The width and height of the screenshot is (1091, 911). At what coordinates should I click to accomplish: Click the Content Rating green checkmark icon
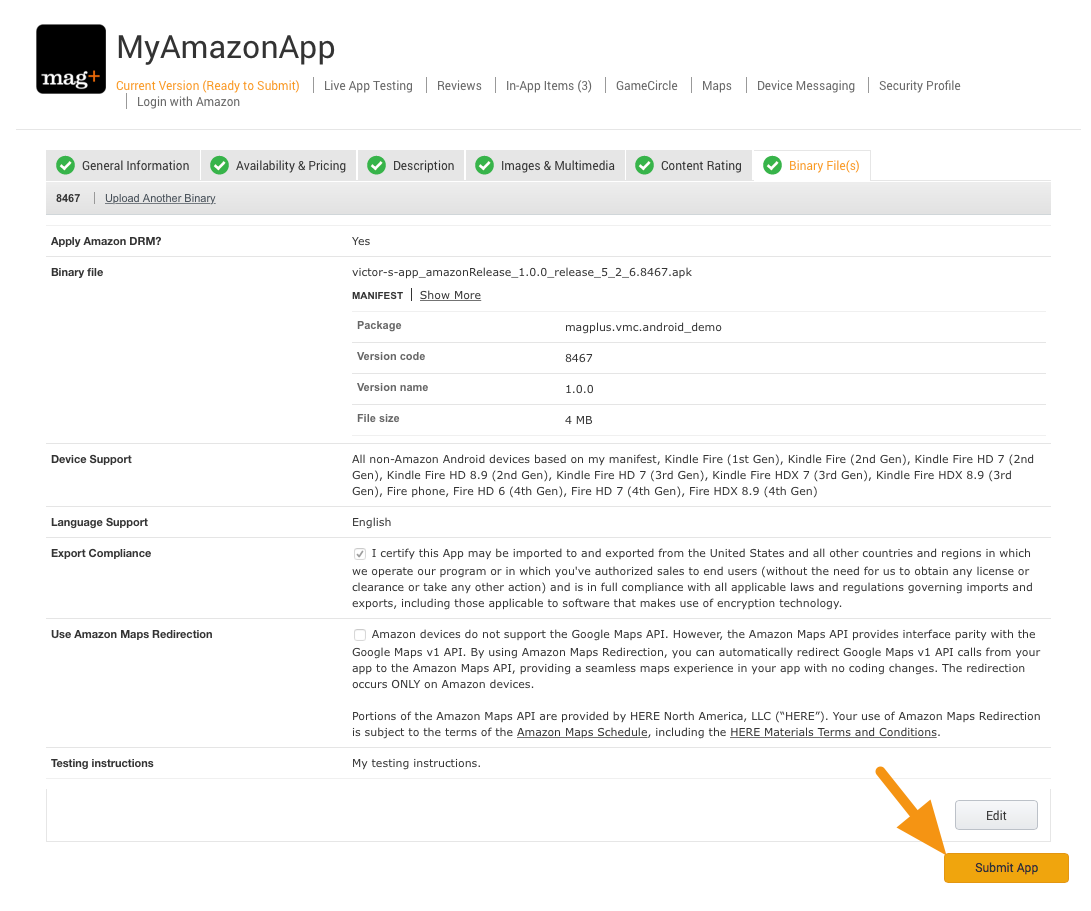point(644,166)
